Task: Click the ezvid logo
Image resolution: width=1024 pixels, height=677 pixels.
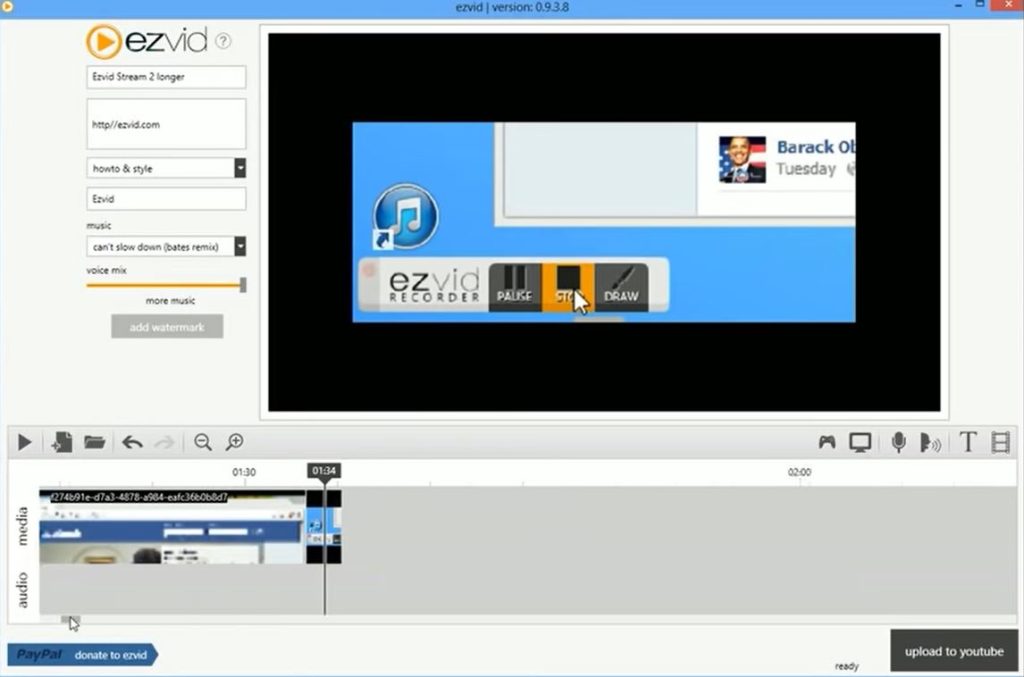Action: click(147, 41)
